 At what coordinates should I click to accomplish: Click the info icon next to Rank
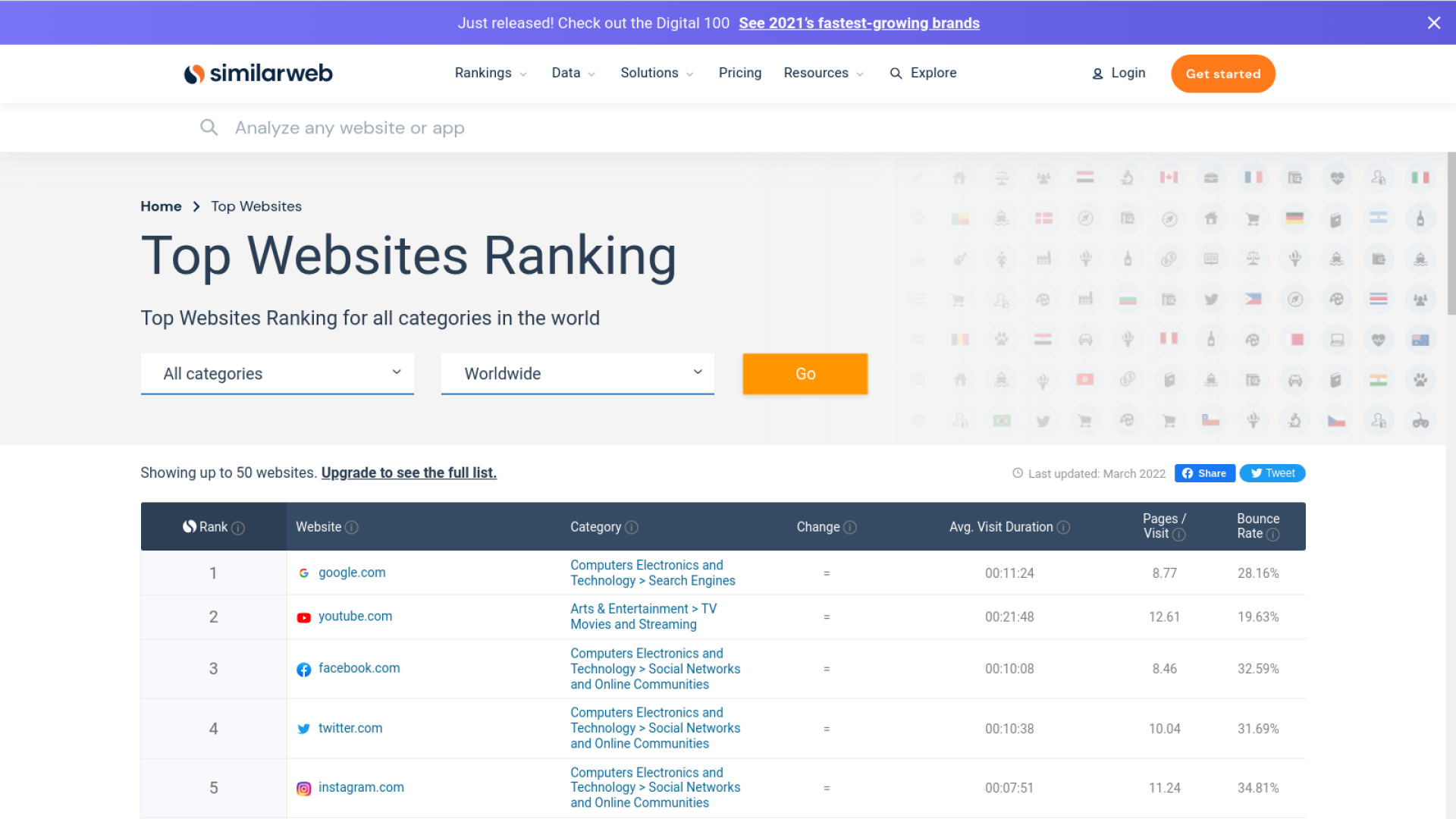coord(238,528)
